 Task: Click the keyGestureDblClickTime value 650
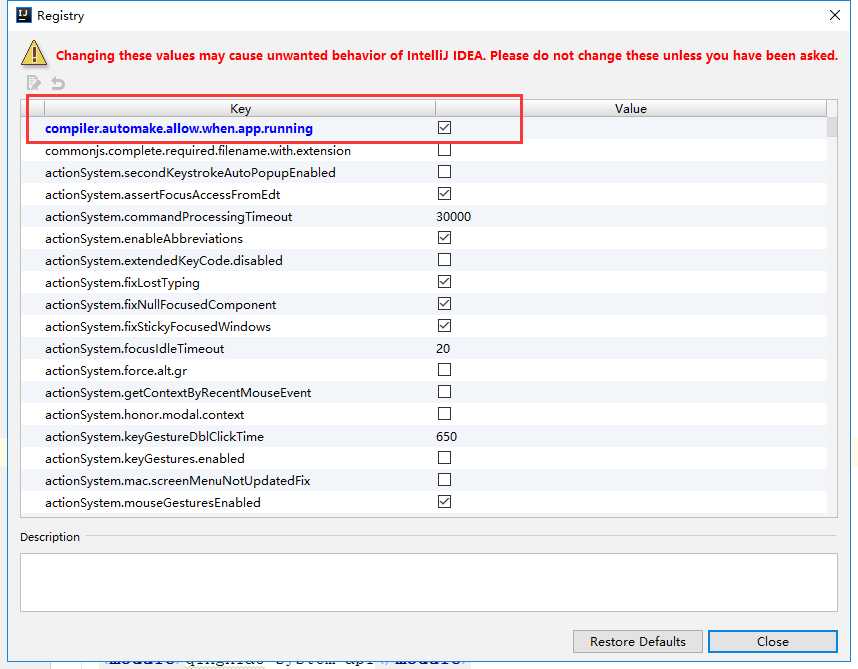tap(446, 437)
